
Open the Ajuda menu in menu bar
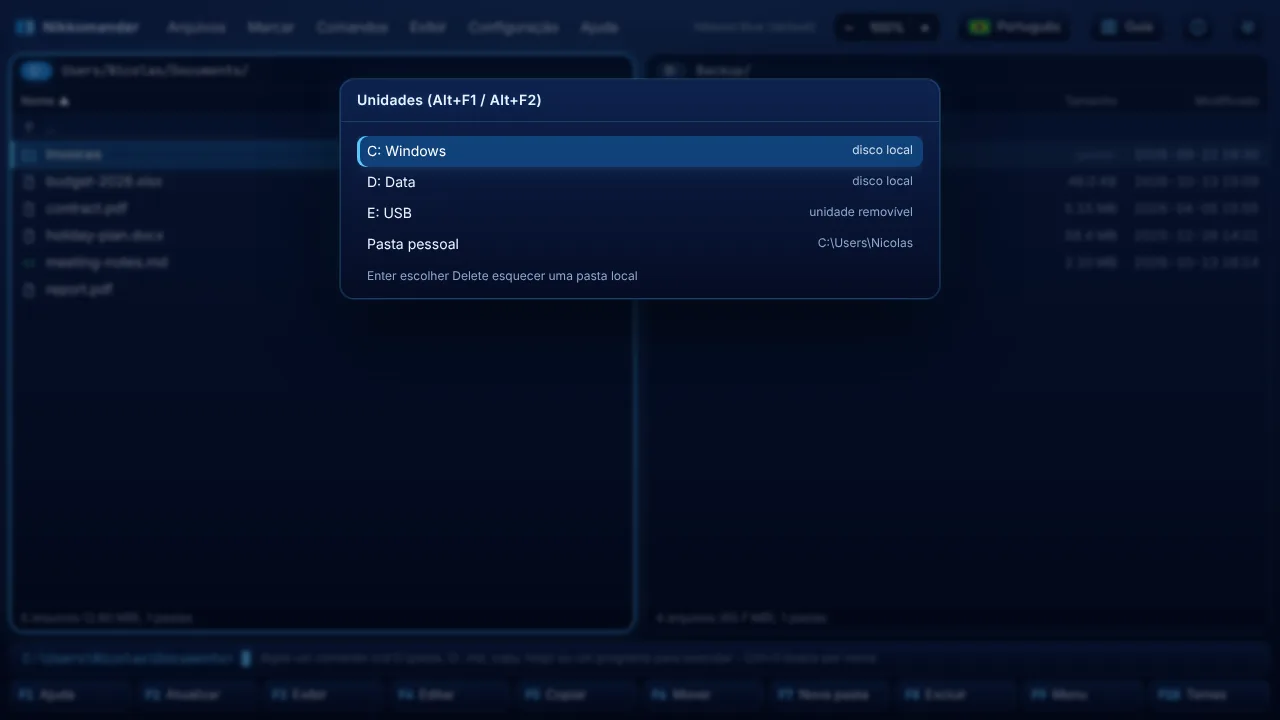(x=599, y=27)
